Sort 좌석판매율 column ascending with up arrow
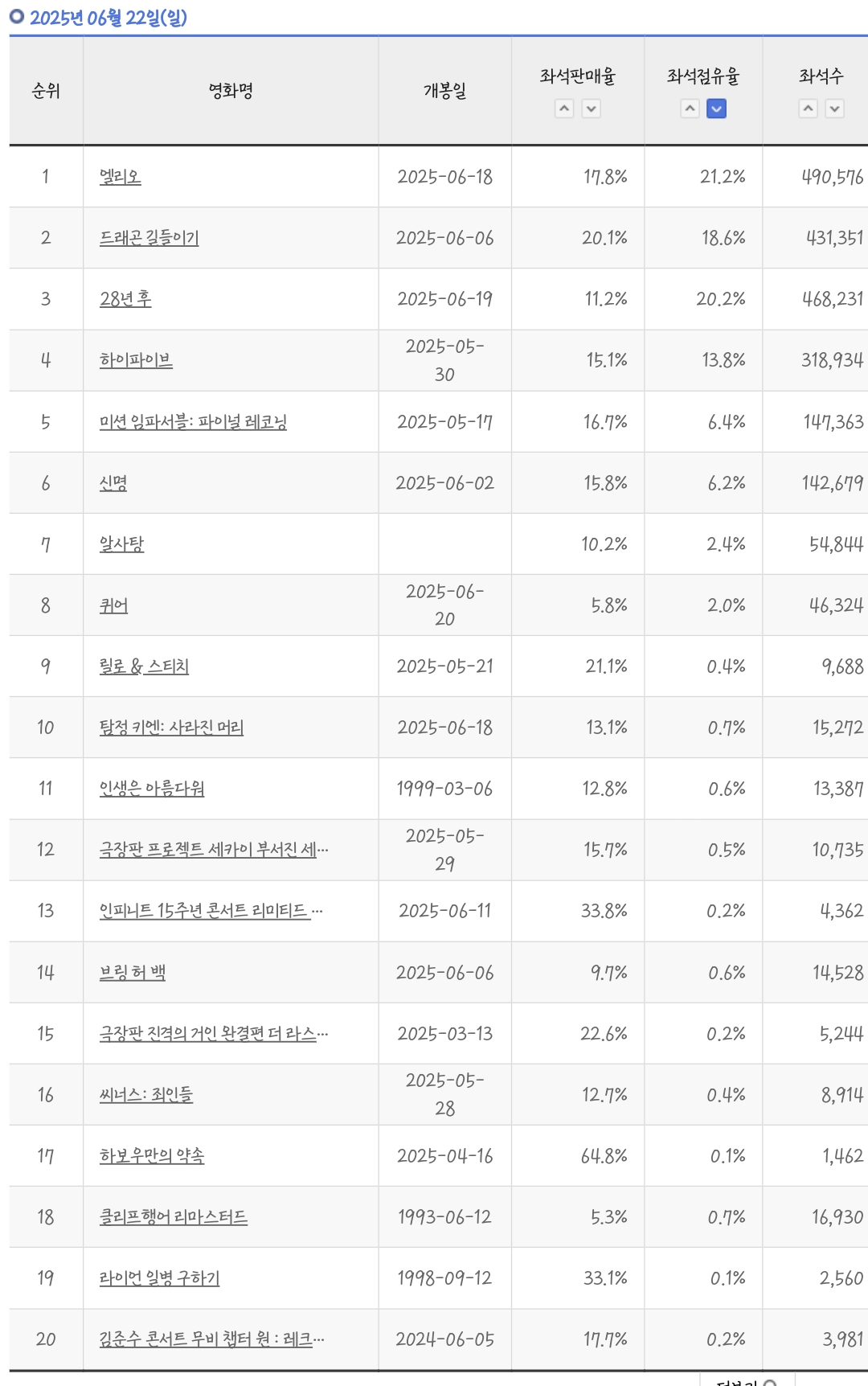The image size is (868, 1386). pyautogui.click(x=565, y=109)
